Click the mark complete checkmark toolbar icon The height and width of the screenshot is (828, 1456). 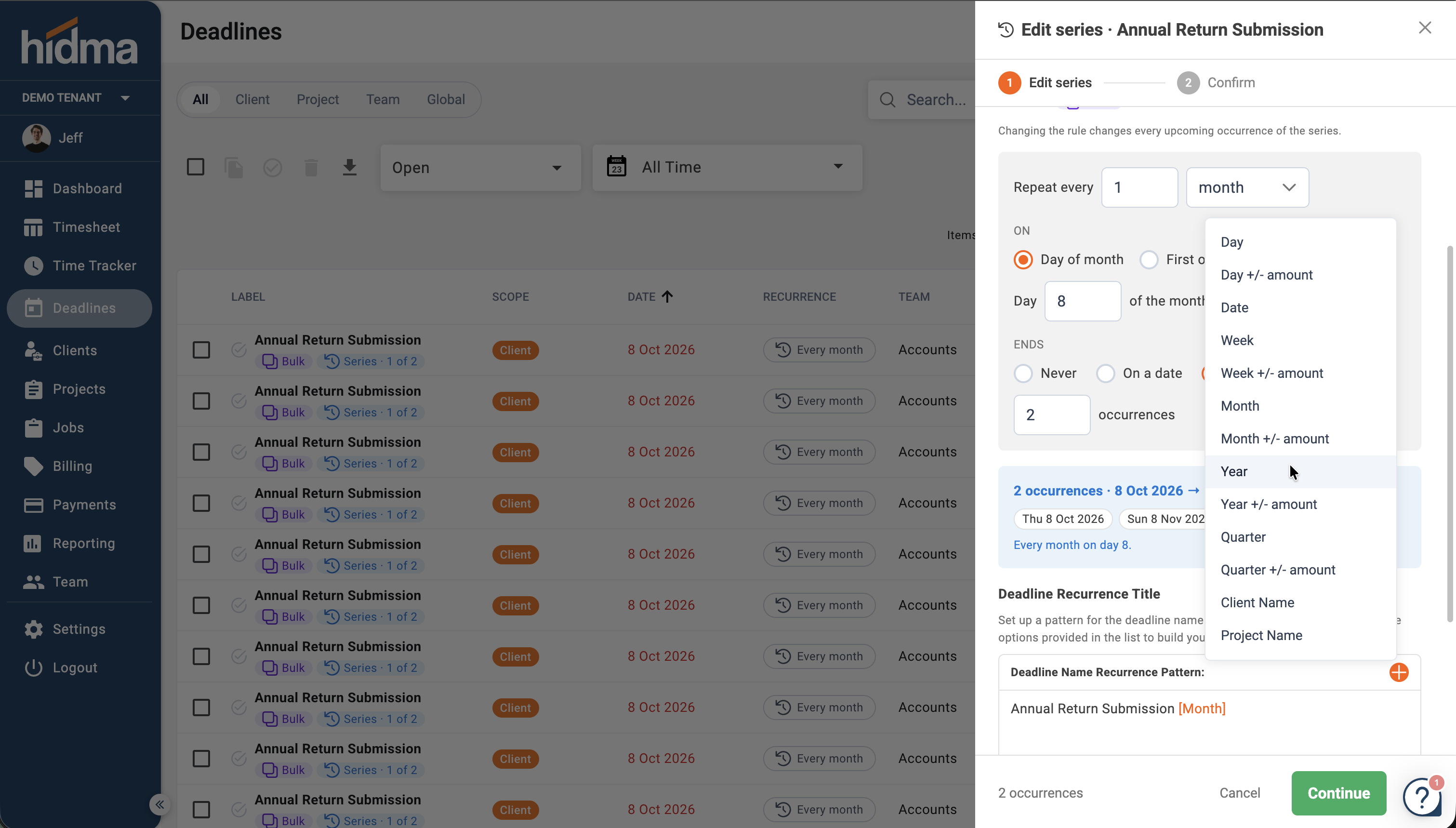(x=272, y=167)
